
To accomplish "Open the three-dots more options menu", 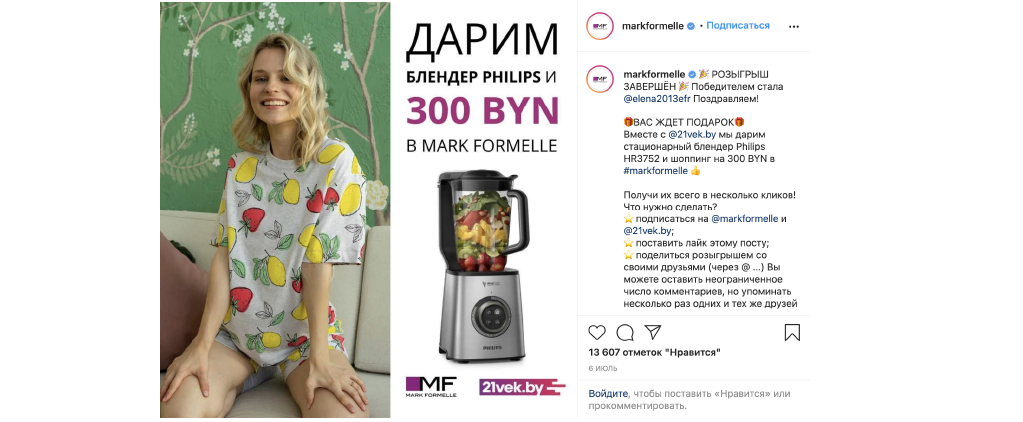I will (x=793, y=26).
